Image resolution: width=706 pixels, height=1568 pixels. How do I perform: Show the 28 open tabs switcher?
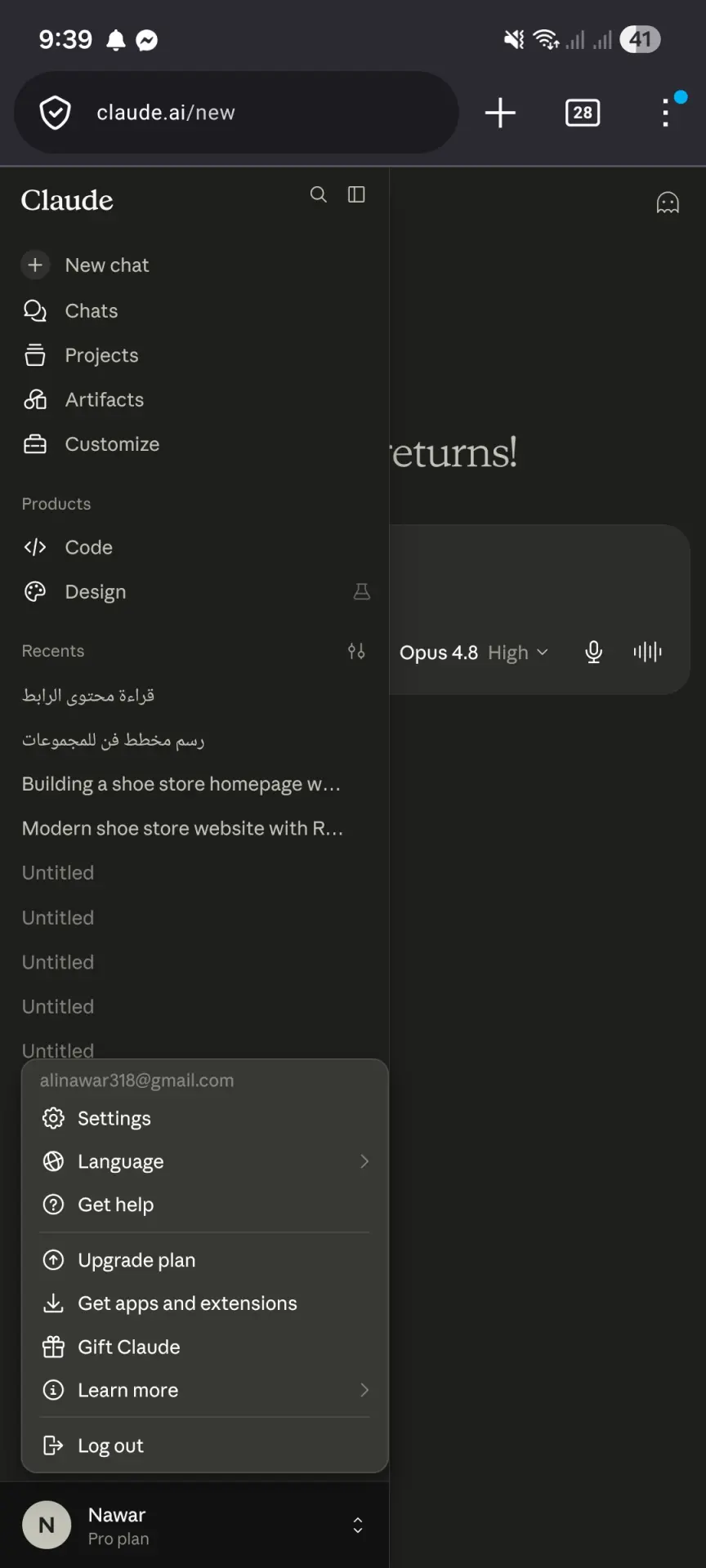tap(583, 112)
